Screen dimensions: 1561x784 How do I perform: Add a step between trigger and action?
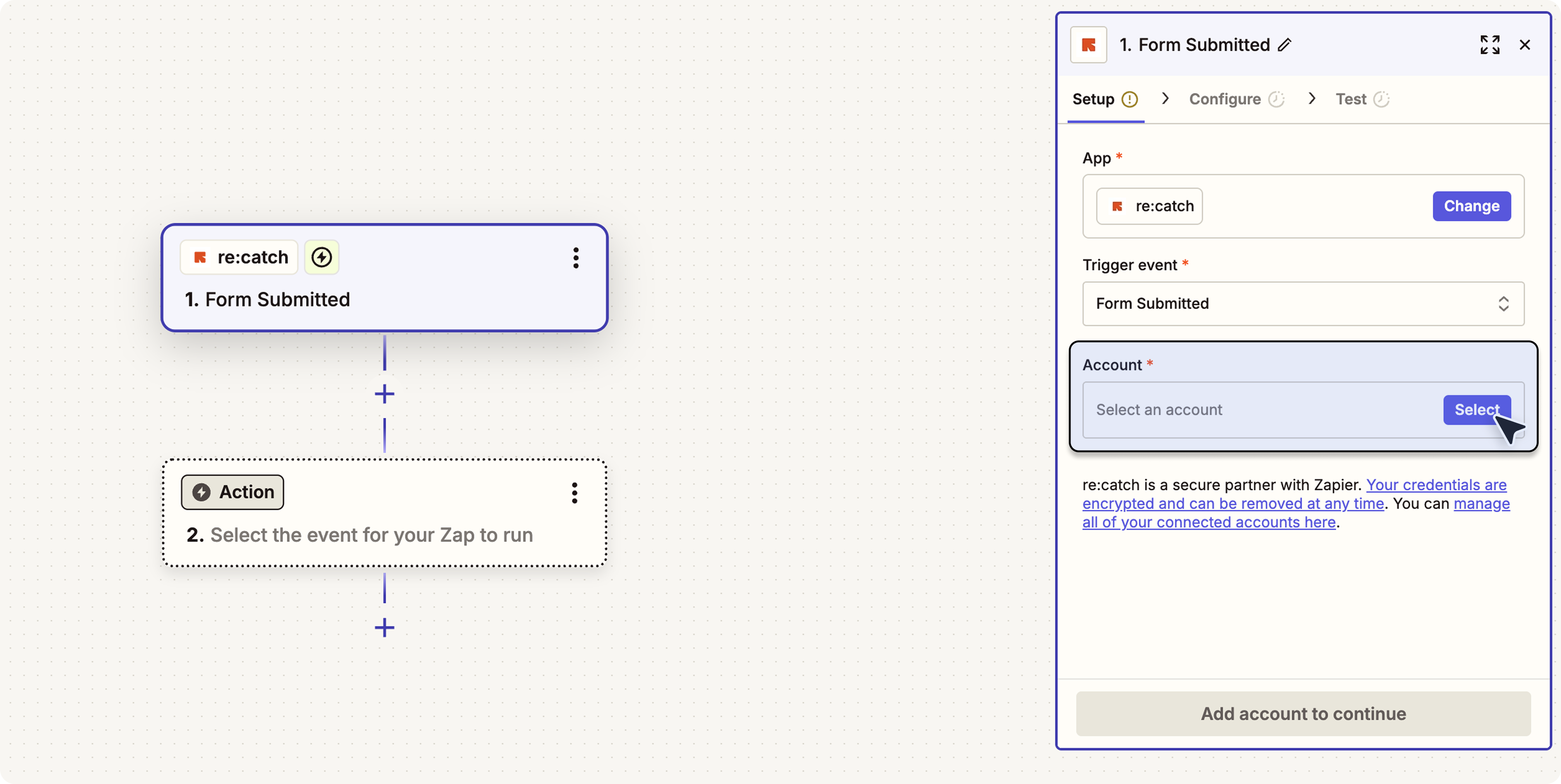[384, 394]
